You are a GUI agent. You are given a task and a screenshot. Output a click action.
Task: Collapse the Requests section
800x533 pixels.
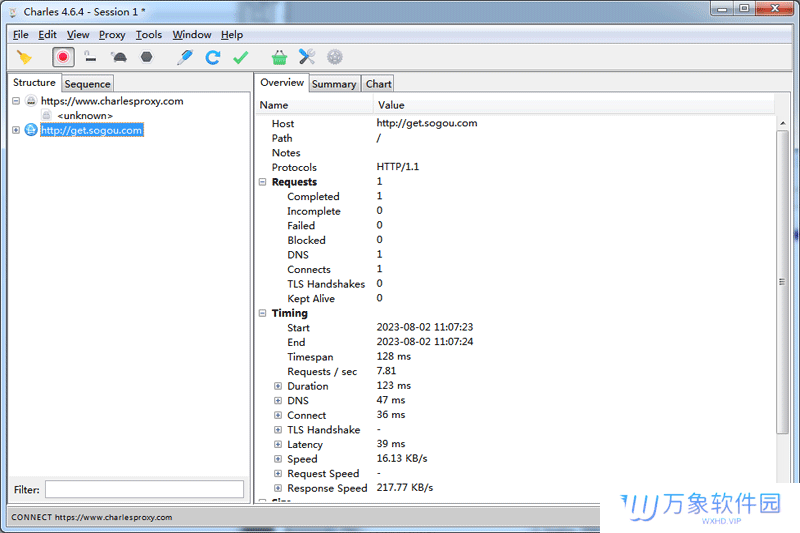tap(262, 182)
